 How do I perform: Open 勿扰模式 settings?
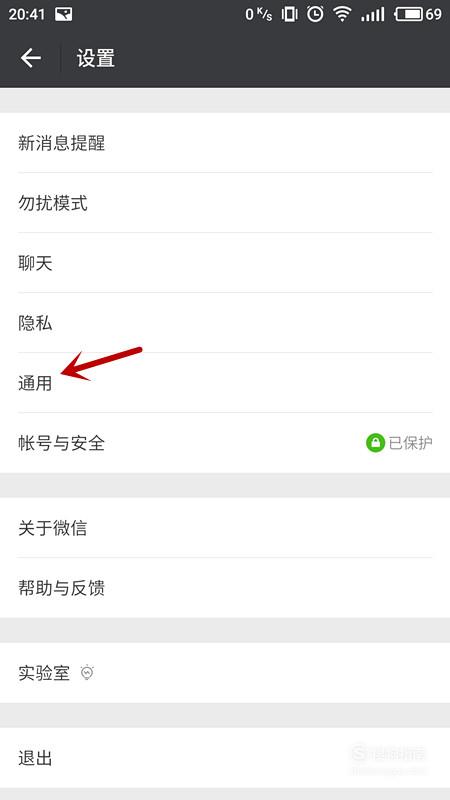pyautogui.click(x=225, y=203)
